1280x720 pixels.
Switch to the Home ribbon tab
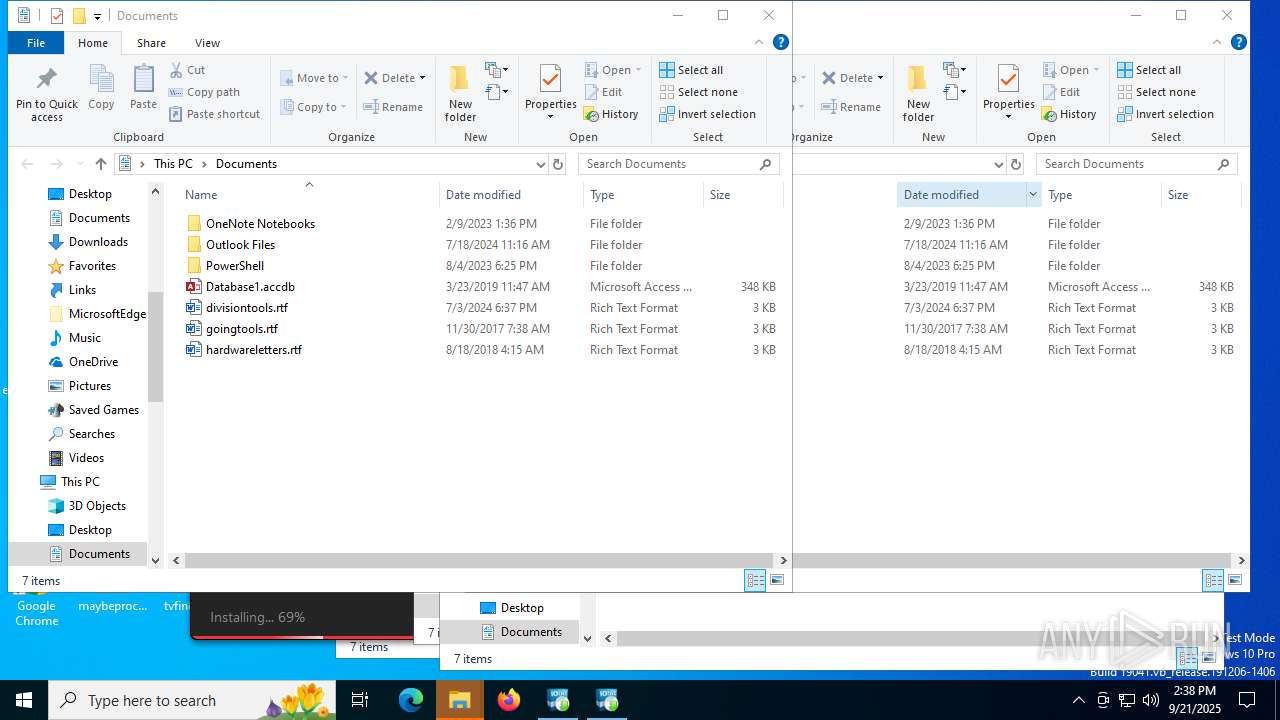93,43
